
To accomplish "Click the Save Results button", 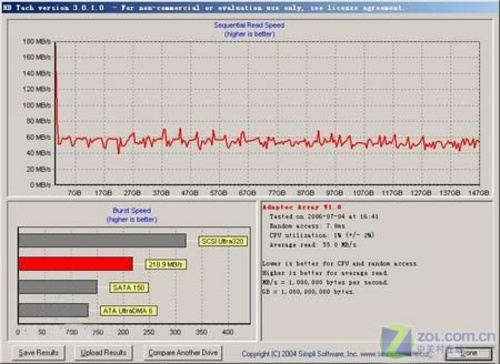I will click(38, 353).
